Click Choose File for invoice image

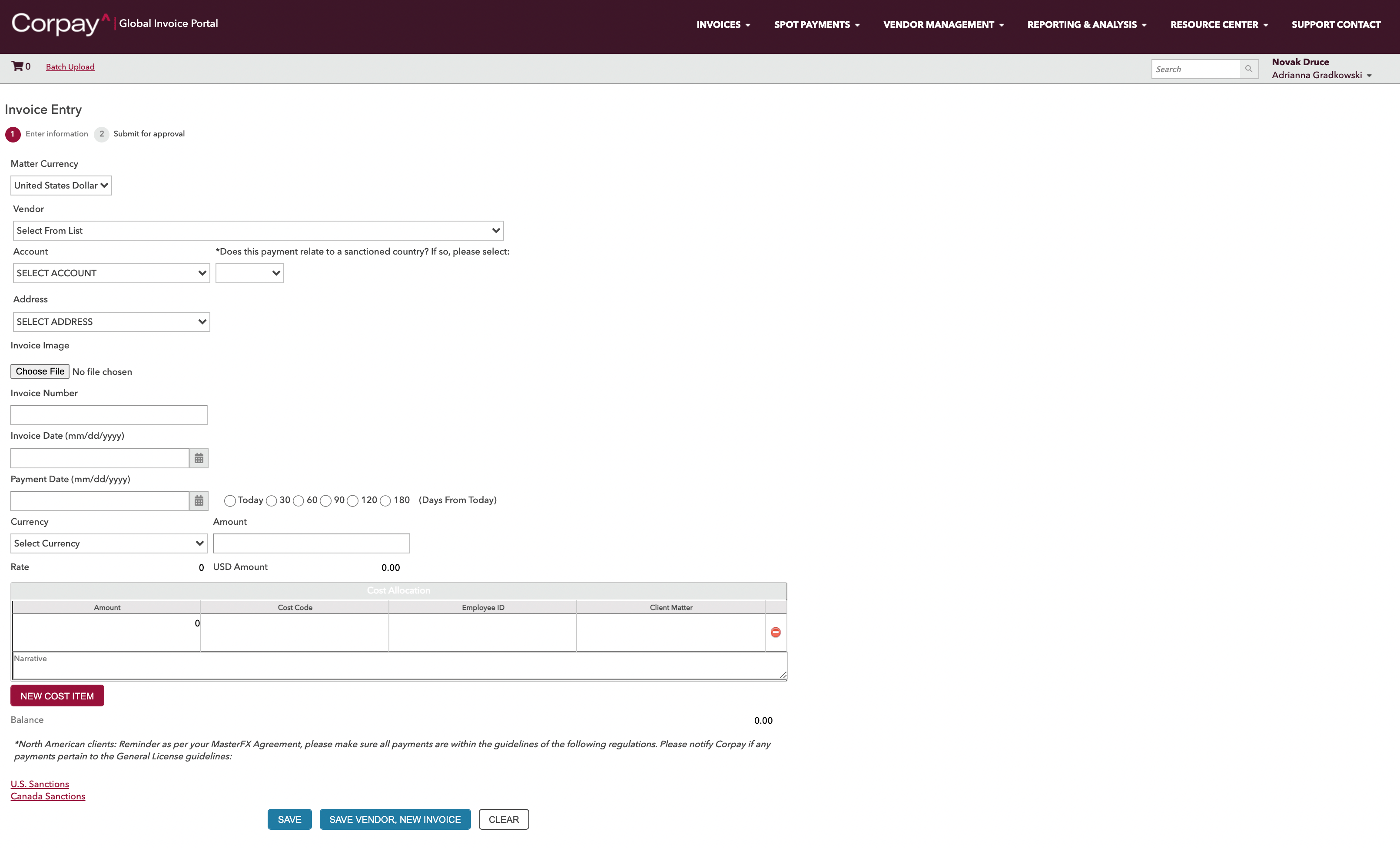pos(40,371)
